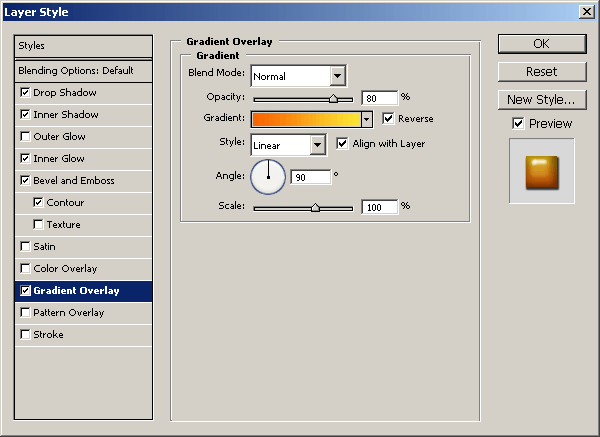The image size is (600, 437).
Task: Open the Contour settings label
Action: point(65,202)
